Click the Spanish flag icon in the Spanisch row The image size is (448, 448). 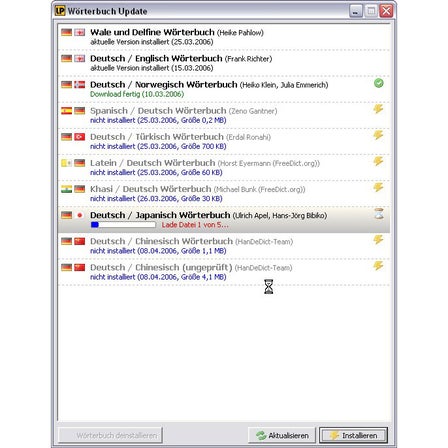tap(66, 111)
